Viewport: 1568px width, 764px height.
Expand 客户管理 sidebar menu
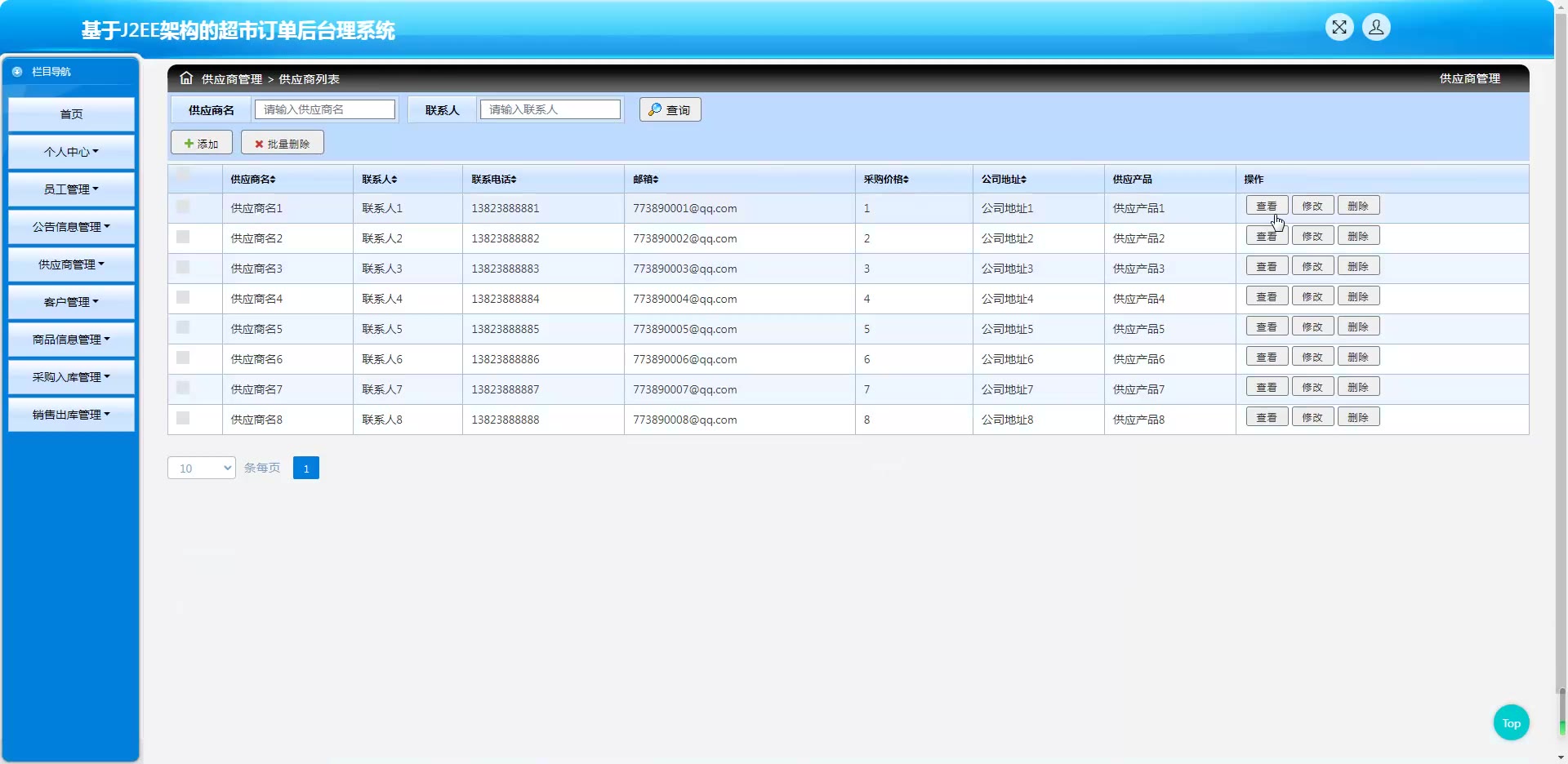click(71, 302)
